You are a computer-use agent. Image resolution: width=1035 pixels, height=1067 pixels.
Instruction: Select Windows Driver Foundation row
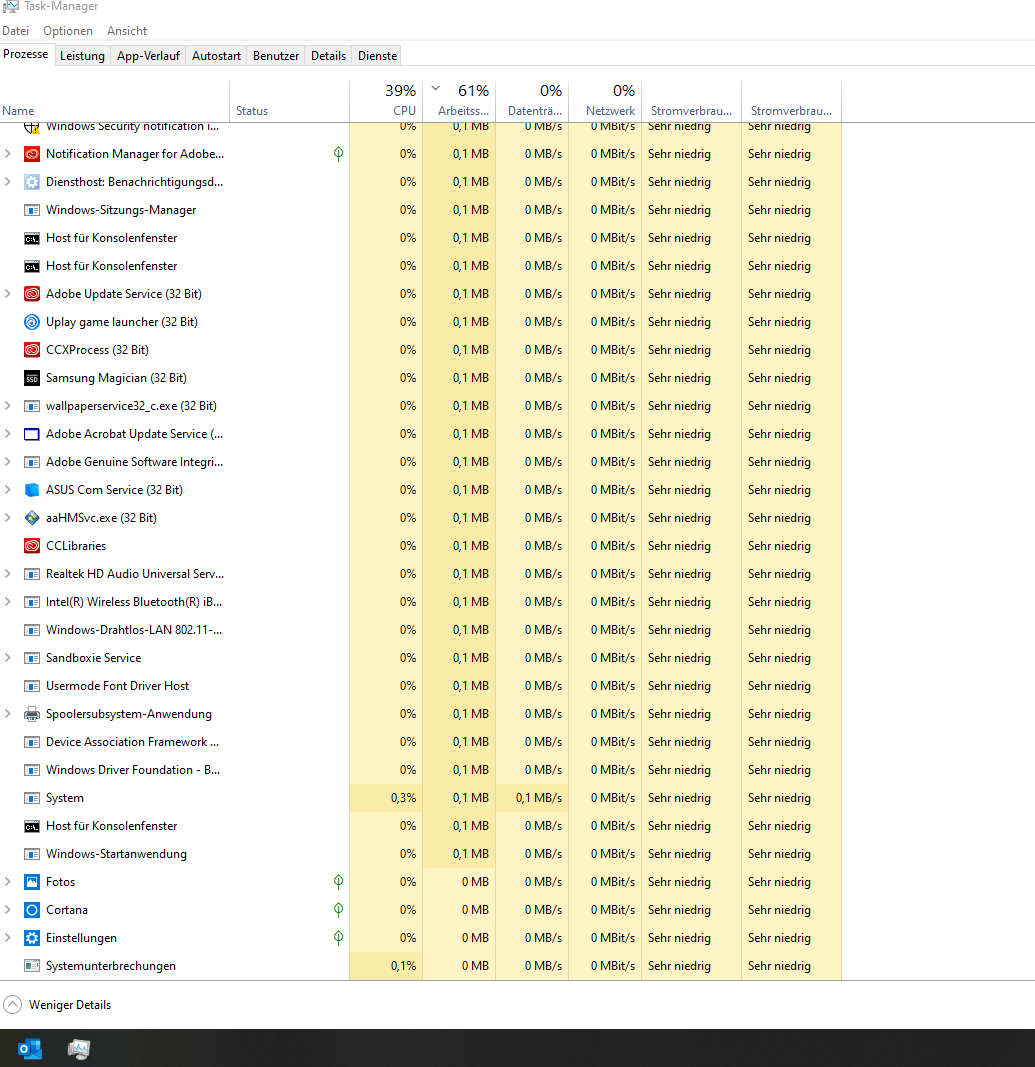tap(421, 770)
